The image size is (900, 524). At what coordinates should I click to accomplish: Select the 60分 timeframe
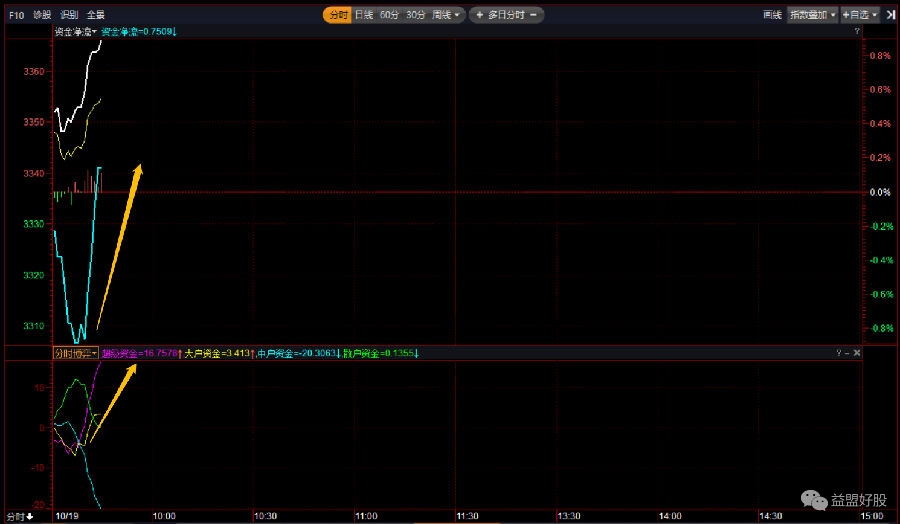(x=388, y=15)
